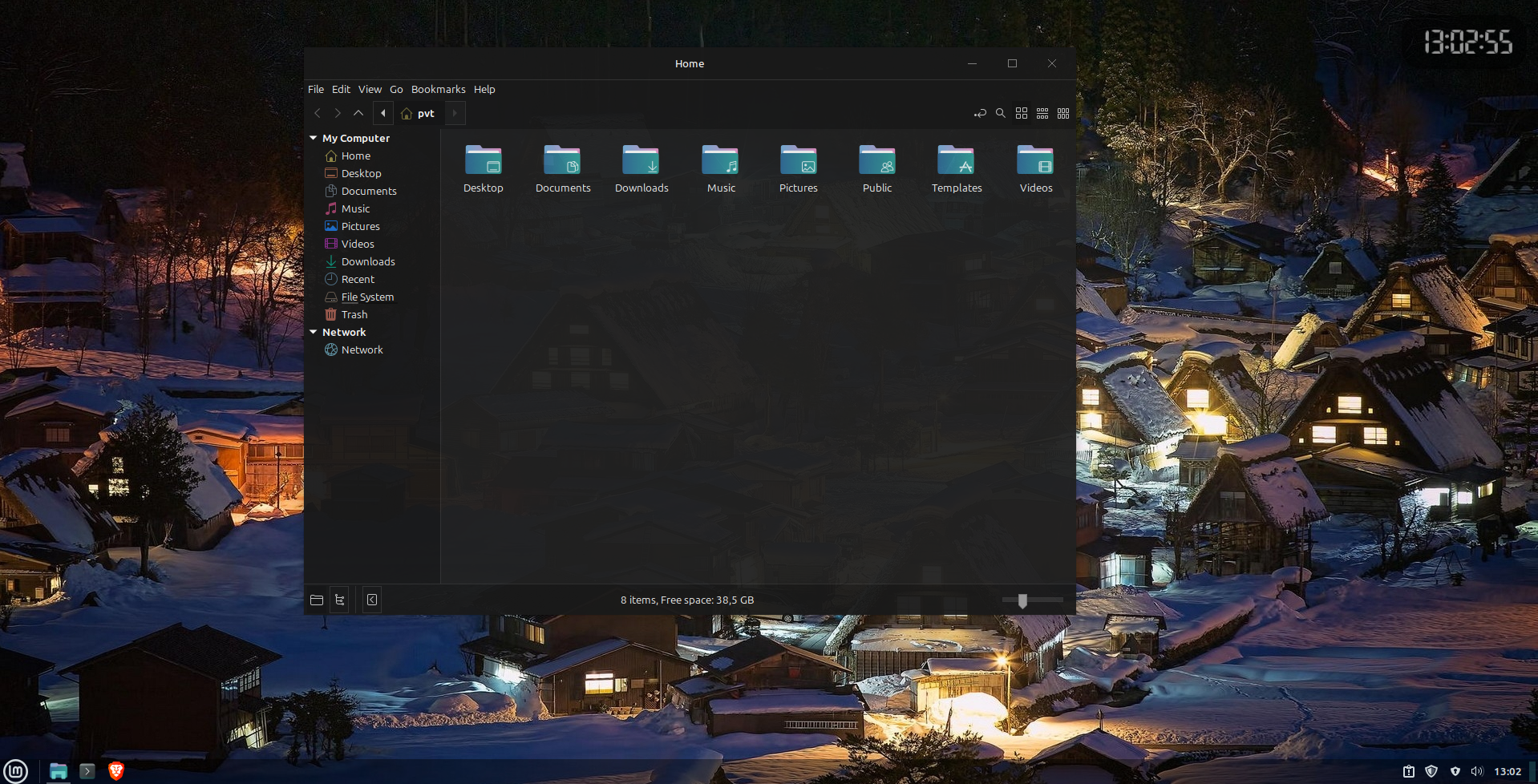Maximize the Home window
The height and width of the screenshot is (784, 1538).
pyautogui.click(x=1012, y=63)
